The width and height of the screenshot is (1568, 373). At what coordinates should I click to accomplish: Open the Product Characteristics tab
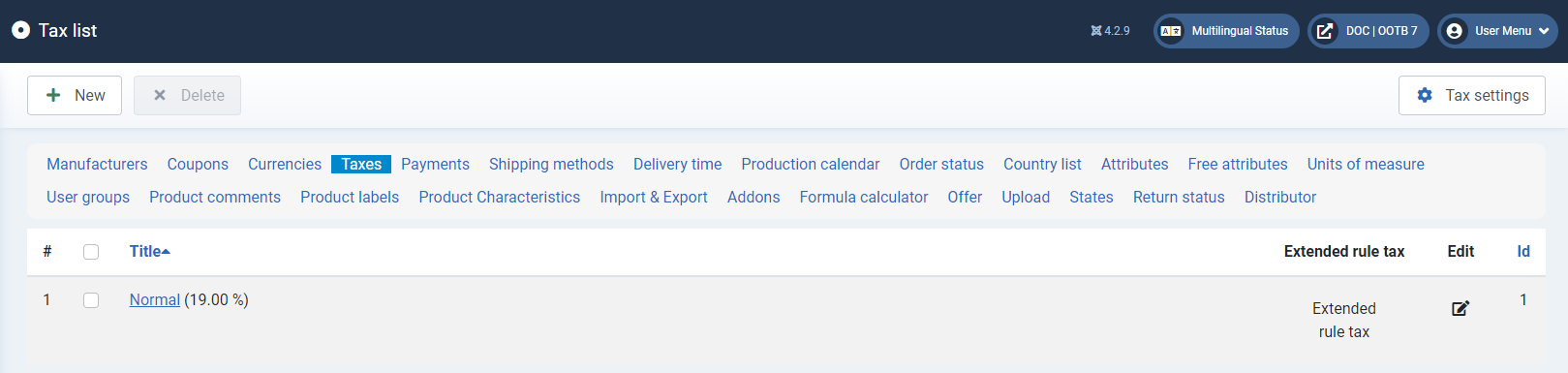coord(500,198)
